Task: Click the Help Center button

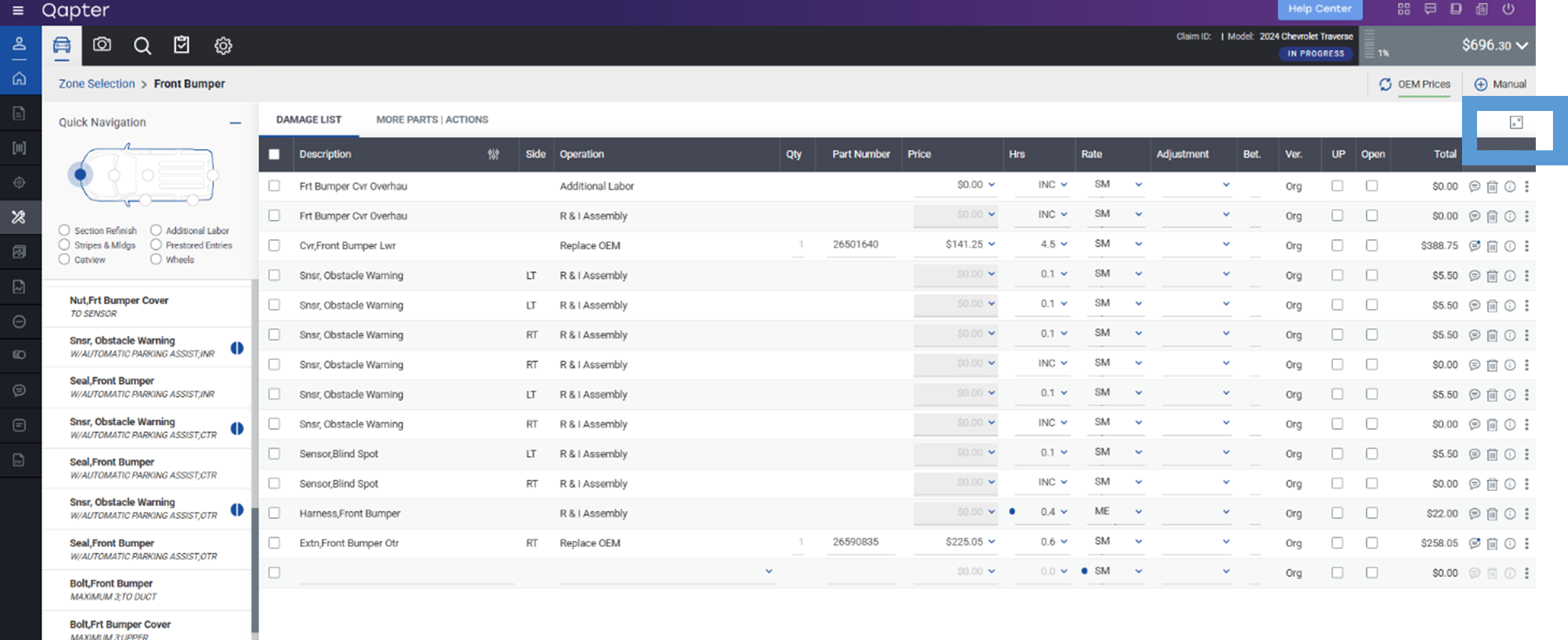Action: [1320, 9]
